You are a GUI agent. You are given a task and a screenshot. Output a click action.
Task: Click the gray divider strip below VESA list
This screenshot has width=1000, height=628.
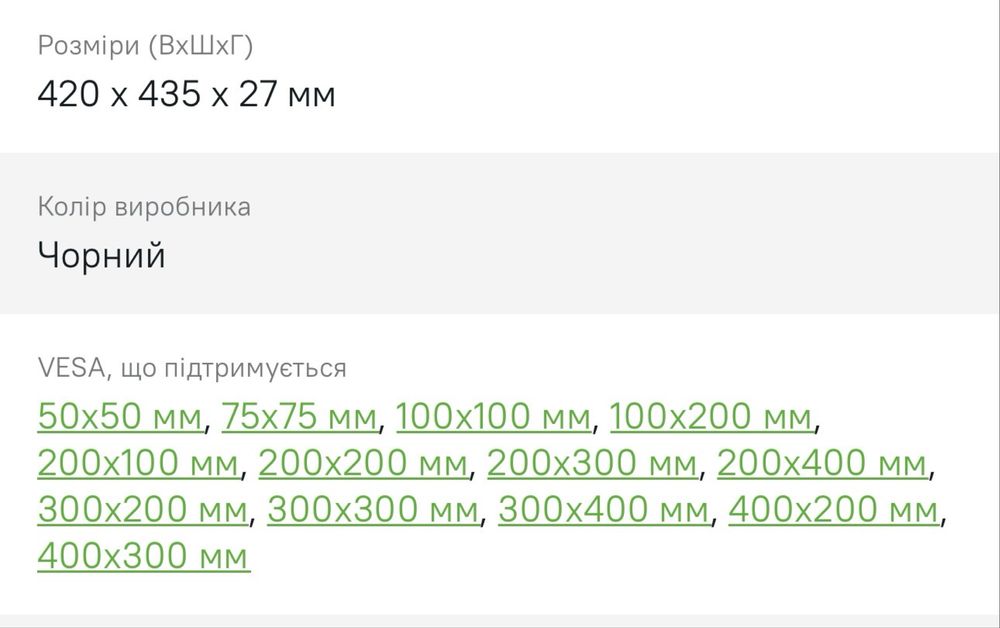click(500, 622)
